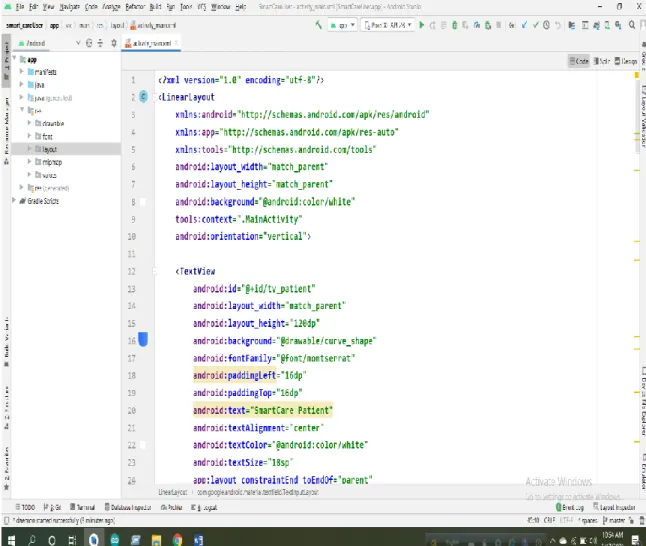Open the Event Log panel
This screenshot has height=546, width=646.
(x=570, y=507)
